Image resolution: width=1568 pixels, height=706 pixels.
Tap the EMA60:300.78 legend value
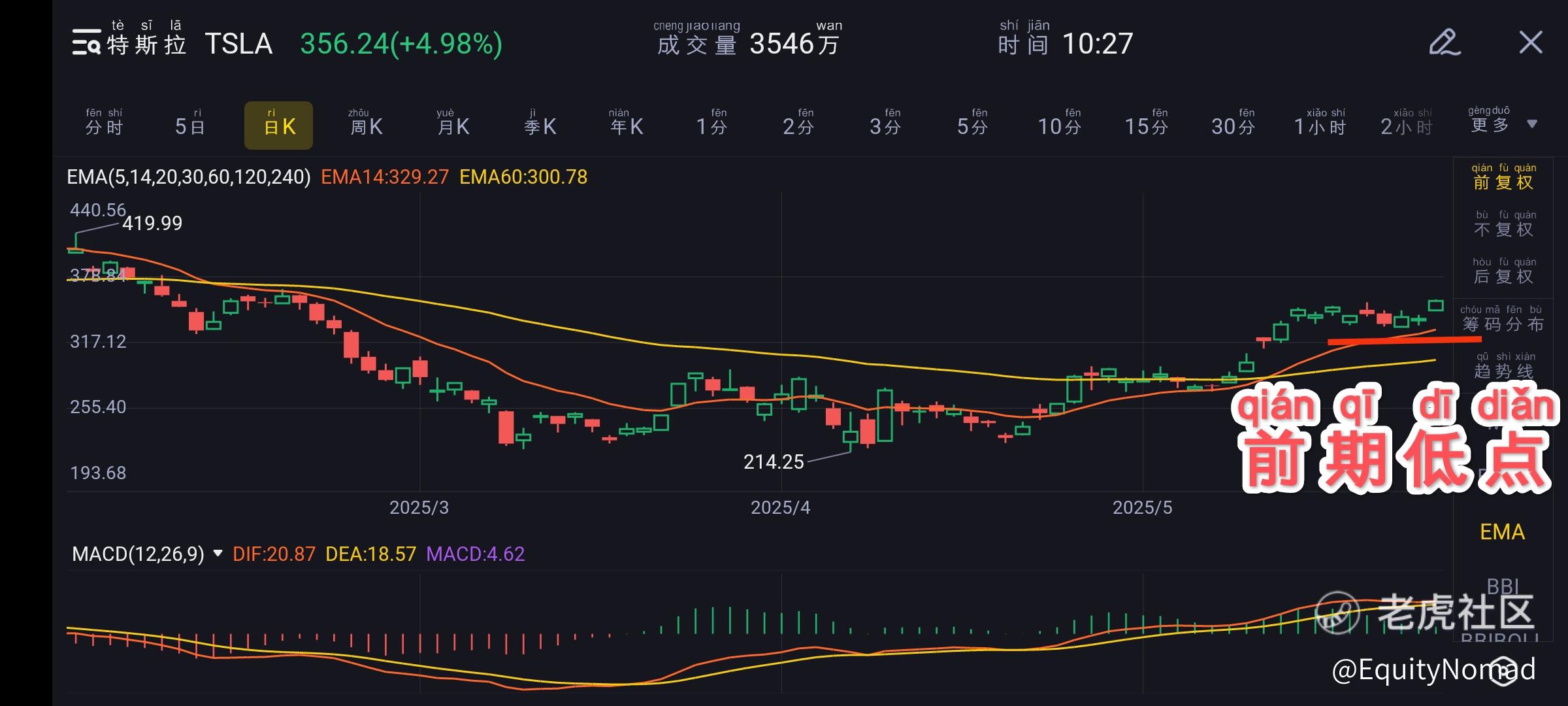click(523, 177)
